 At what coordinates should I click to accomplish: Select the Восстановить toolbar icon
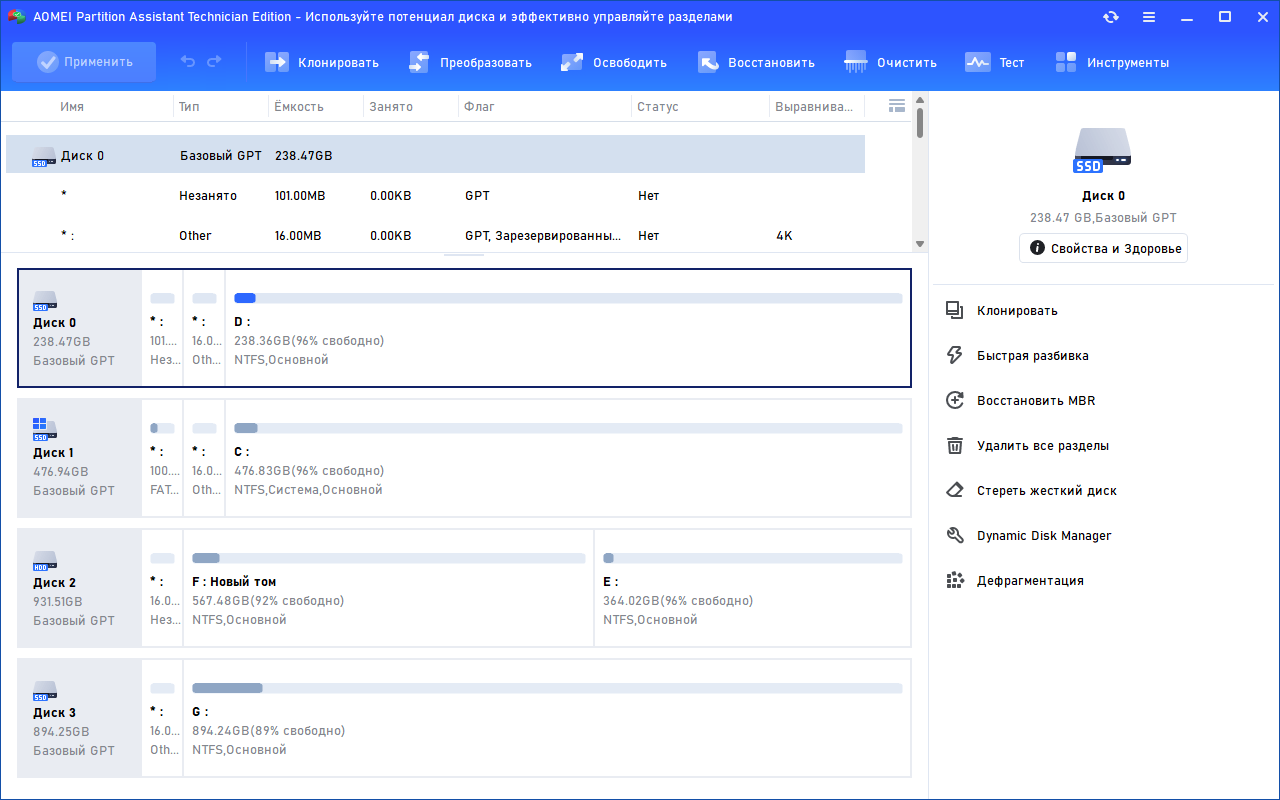click(708, 62)
